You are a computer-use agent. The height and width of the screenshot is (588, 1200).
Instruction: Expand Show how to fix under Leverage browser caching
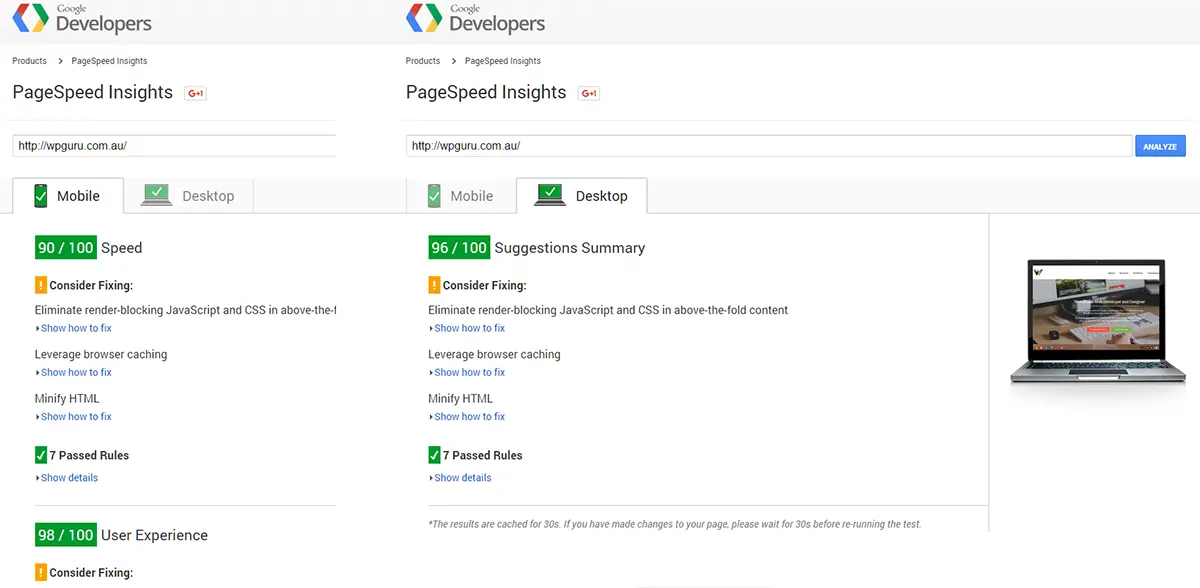pos(74,372)
